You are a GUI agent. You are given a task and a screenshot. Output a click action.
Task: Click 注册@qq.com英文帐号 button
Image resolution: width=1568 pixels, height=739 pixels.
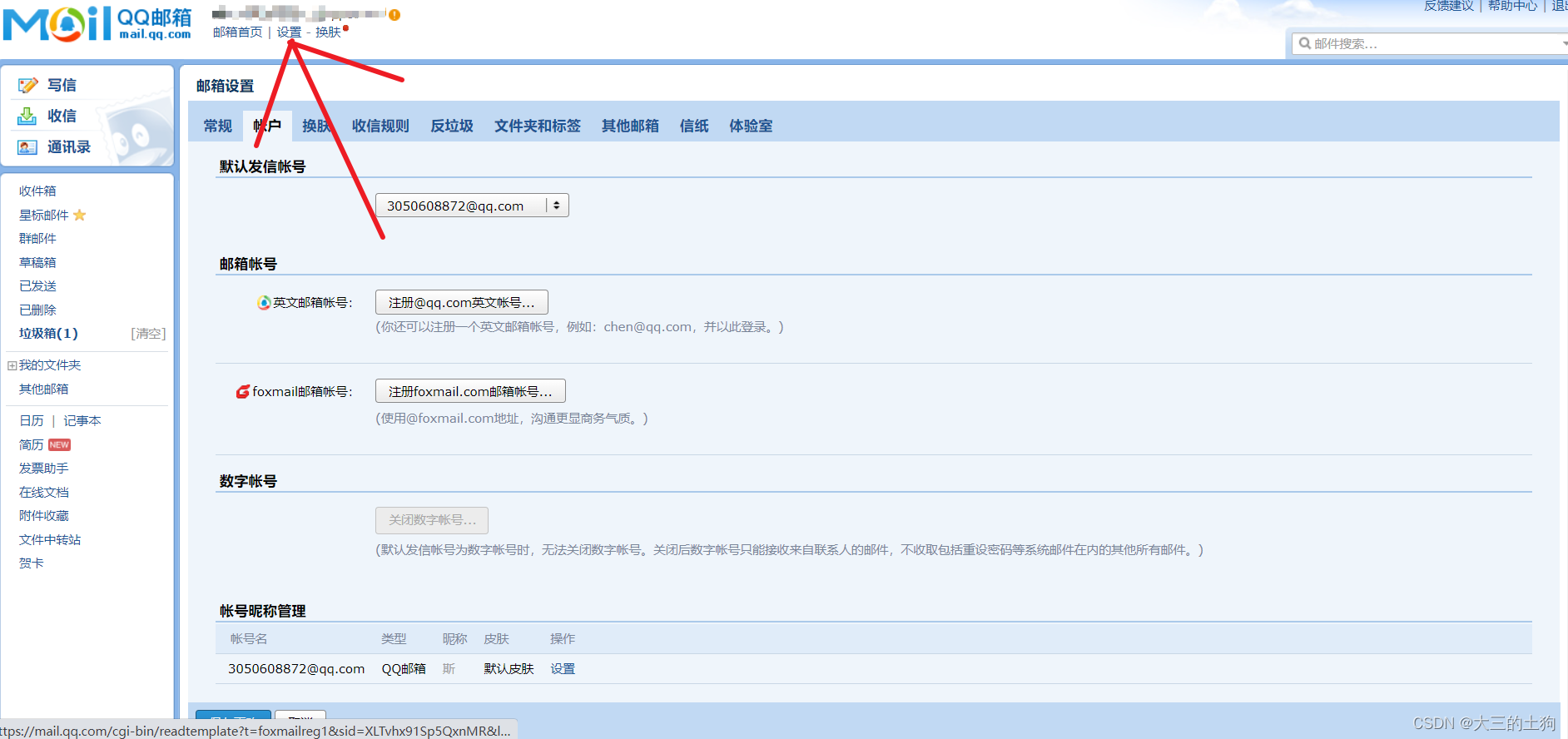[x=462, y=302]
